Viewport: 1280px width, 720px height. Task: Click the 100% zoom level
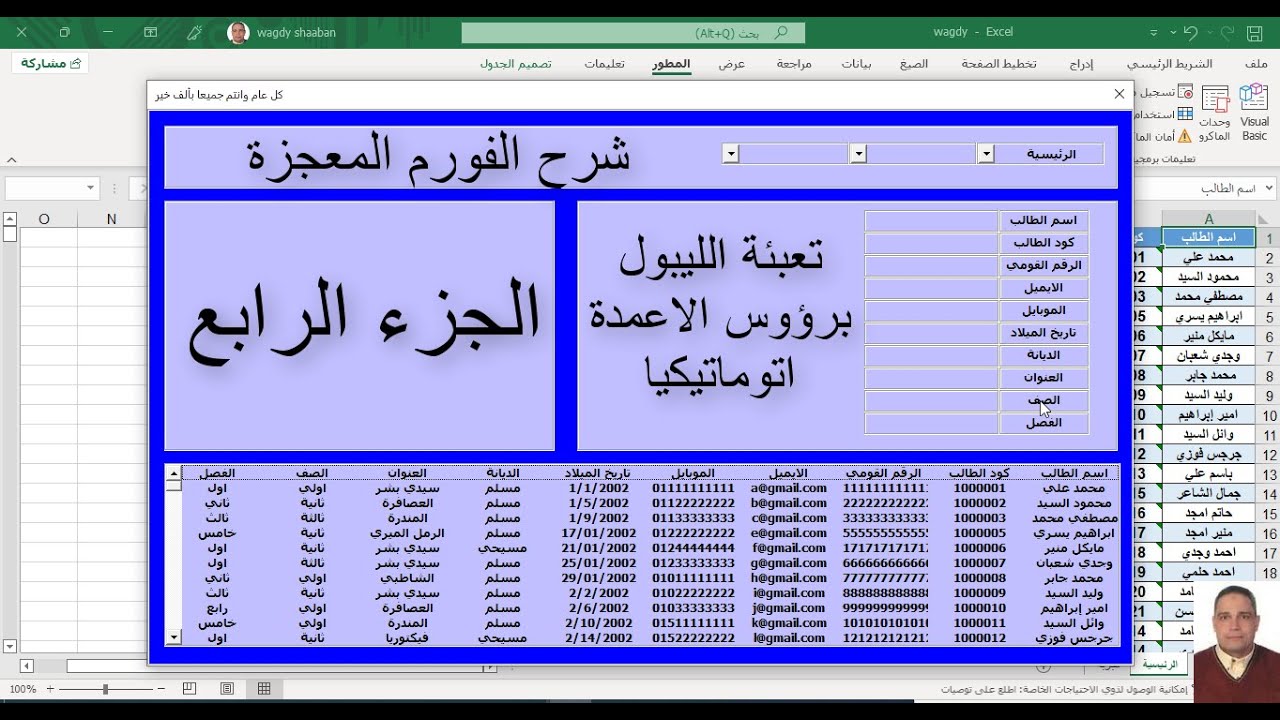[22, 689]
